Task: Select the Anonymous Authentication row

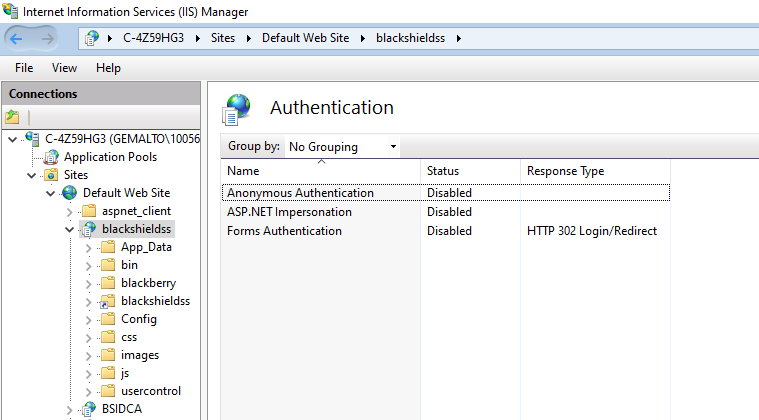Action: [446, 193]
